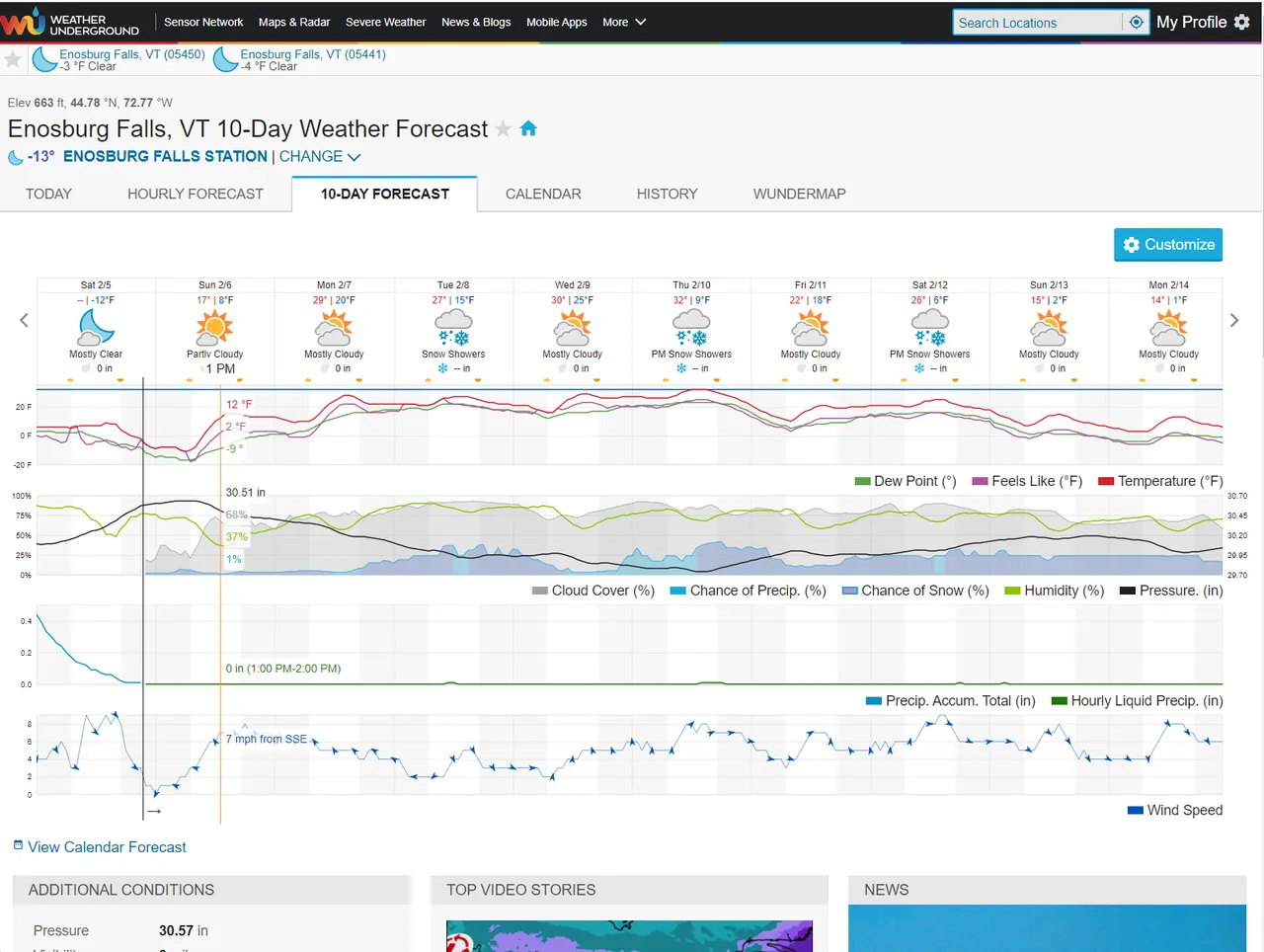Open the View Calendar Forecast link
The width and height of the screenshot is (1264, 952).
pyautogui.click(x=107, y=847)
